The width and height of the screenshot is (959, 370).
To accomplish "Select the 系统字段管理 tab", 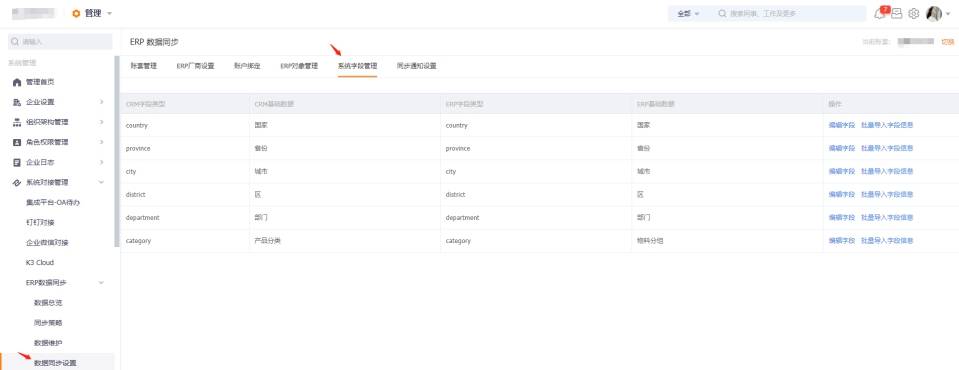I will 357,66.
